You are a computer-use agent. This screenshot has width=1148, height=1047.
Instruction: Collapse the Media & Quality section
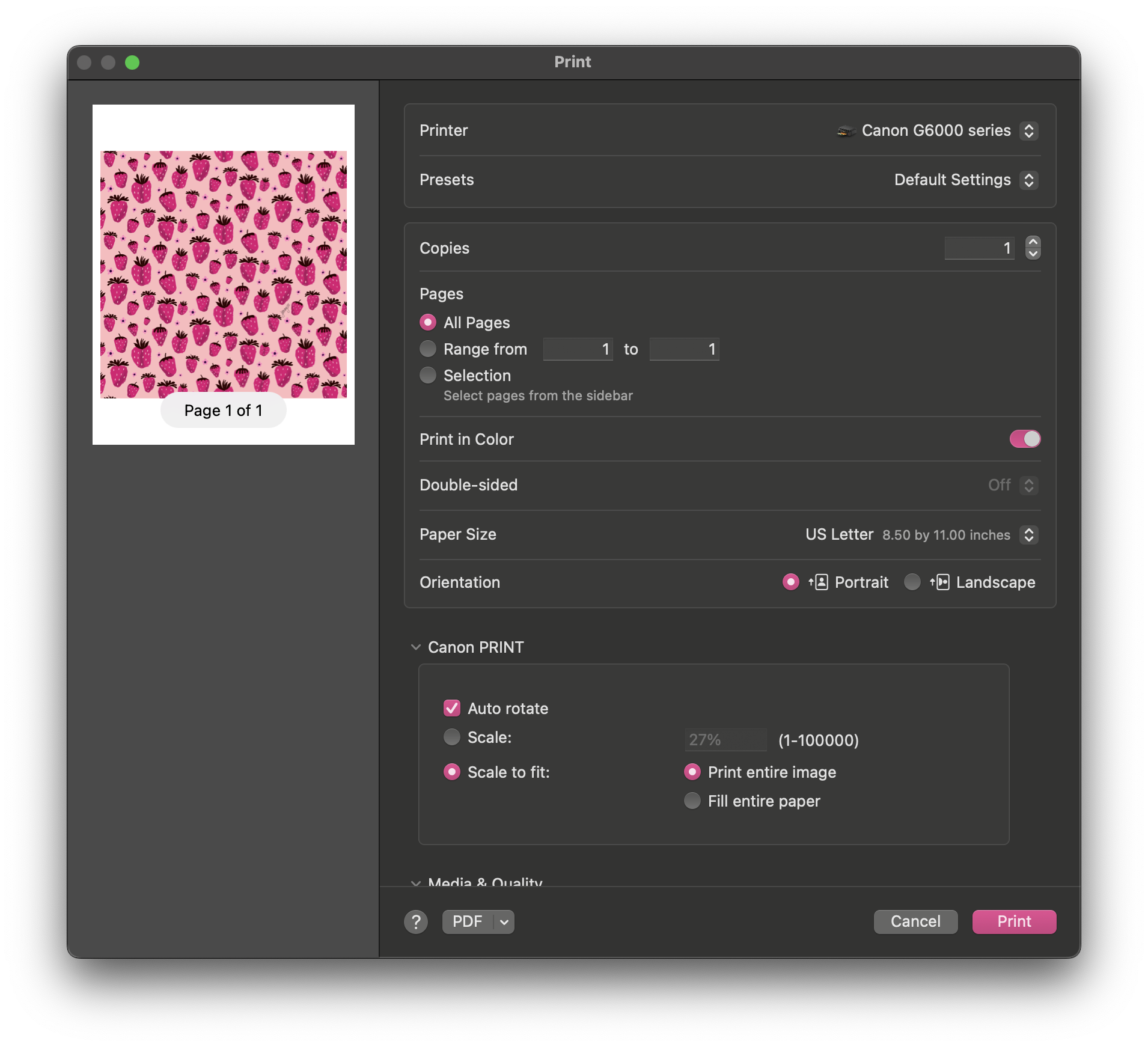416,882
